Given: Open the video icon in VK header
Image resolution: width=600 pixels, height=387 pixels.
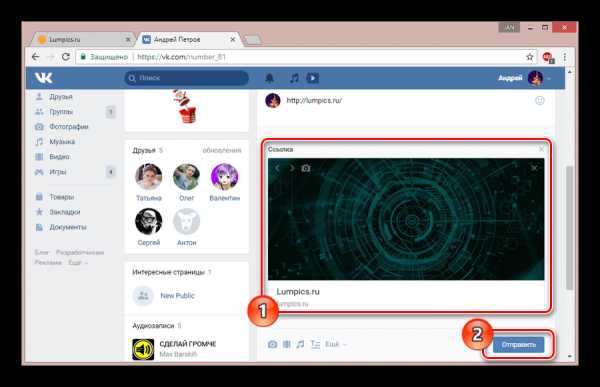Looking at the screenshot, I should pos(312,78).
